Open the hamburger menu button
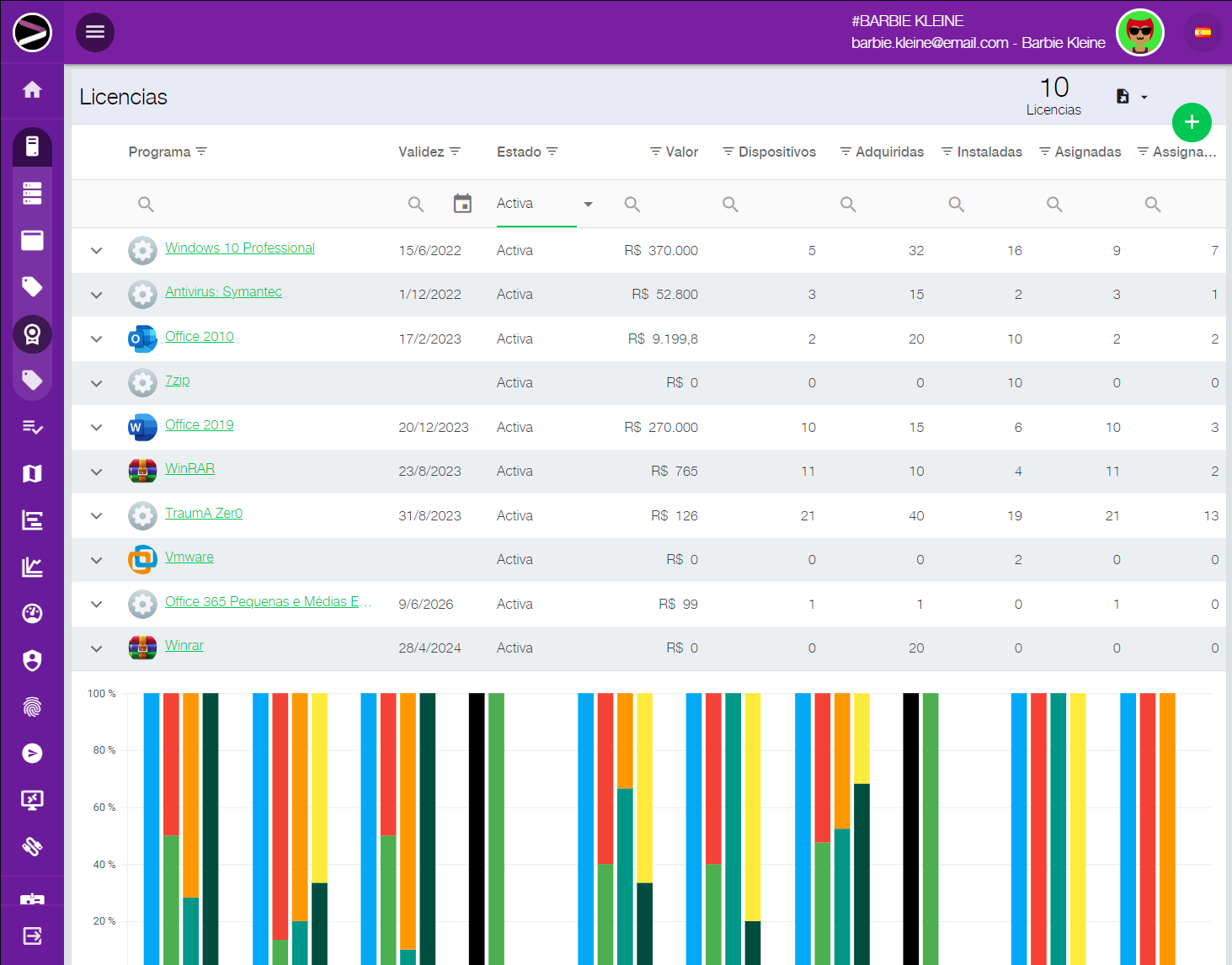 pos(95,32)
